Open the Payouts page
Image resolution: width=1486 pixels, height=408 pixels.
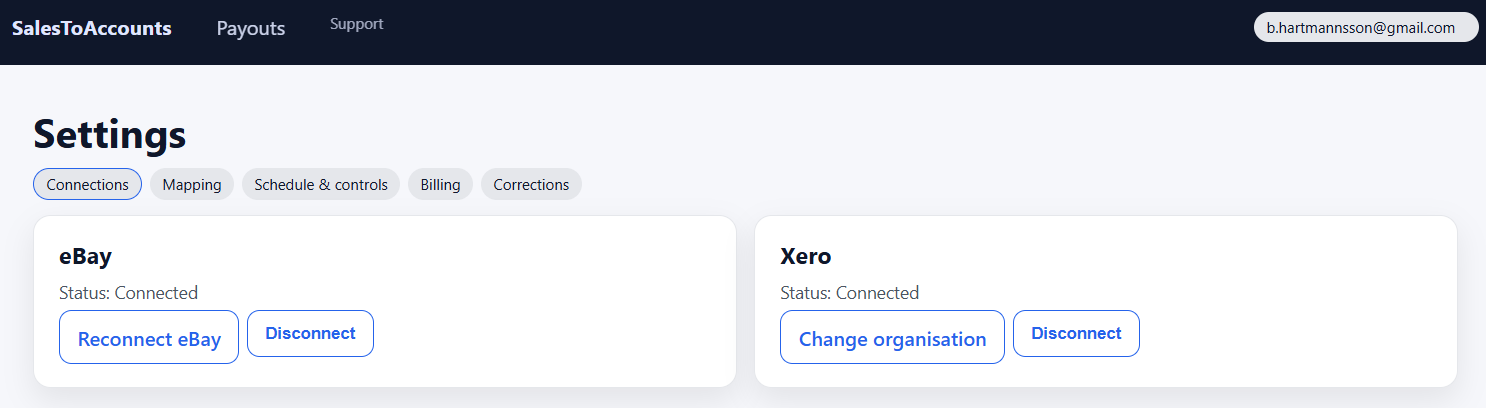[251, 28]
